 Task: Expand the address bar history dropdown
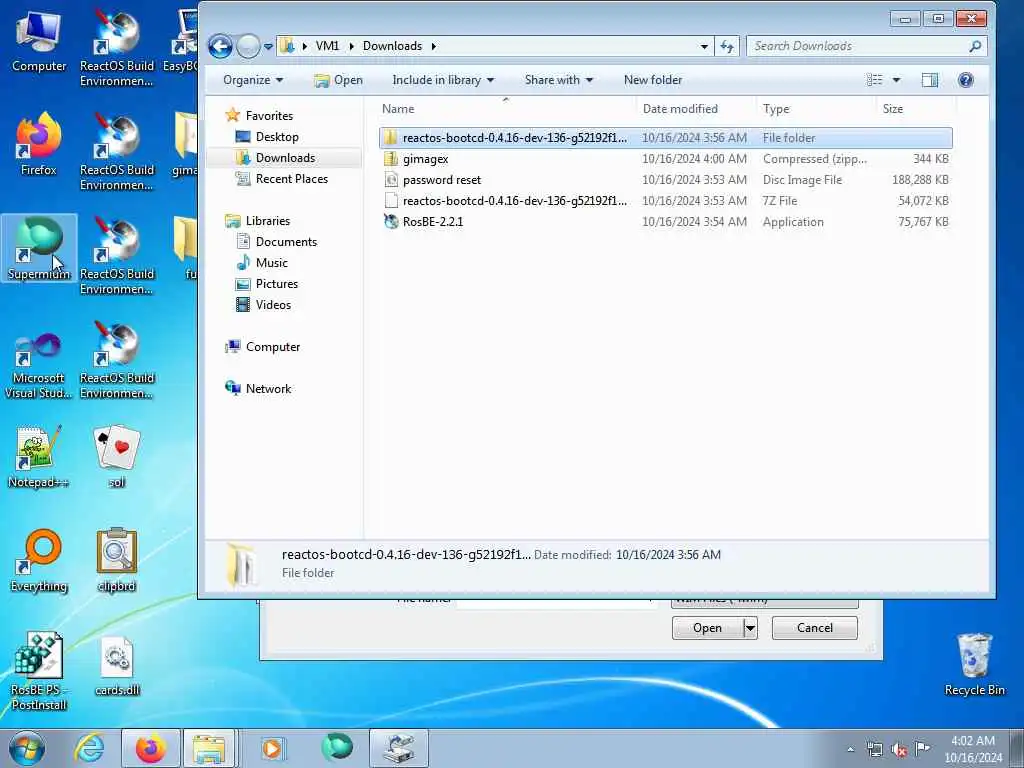coord(704,46)
